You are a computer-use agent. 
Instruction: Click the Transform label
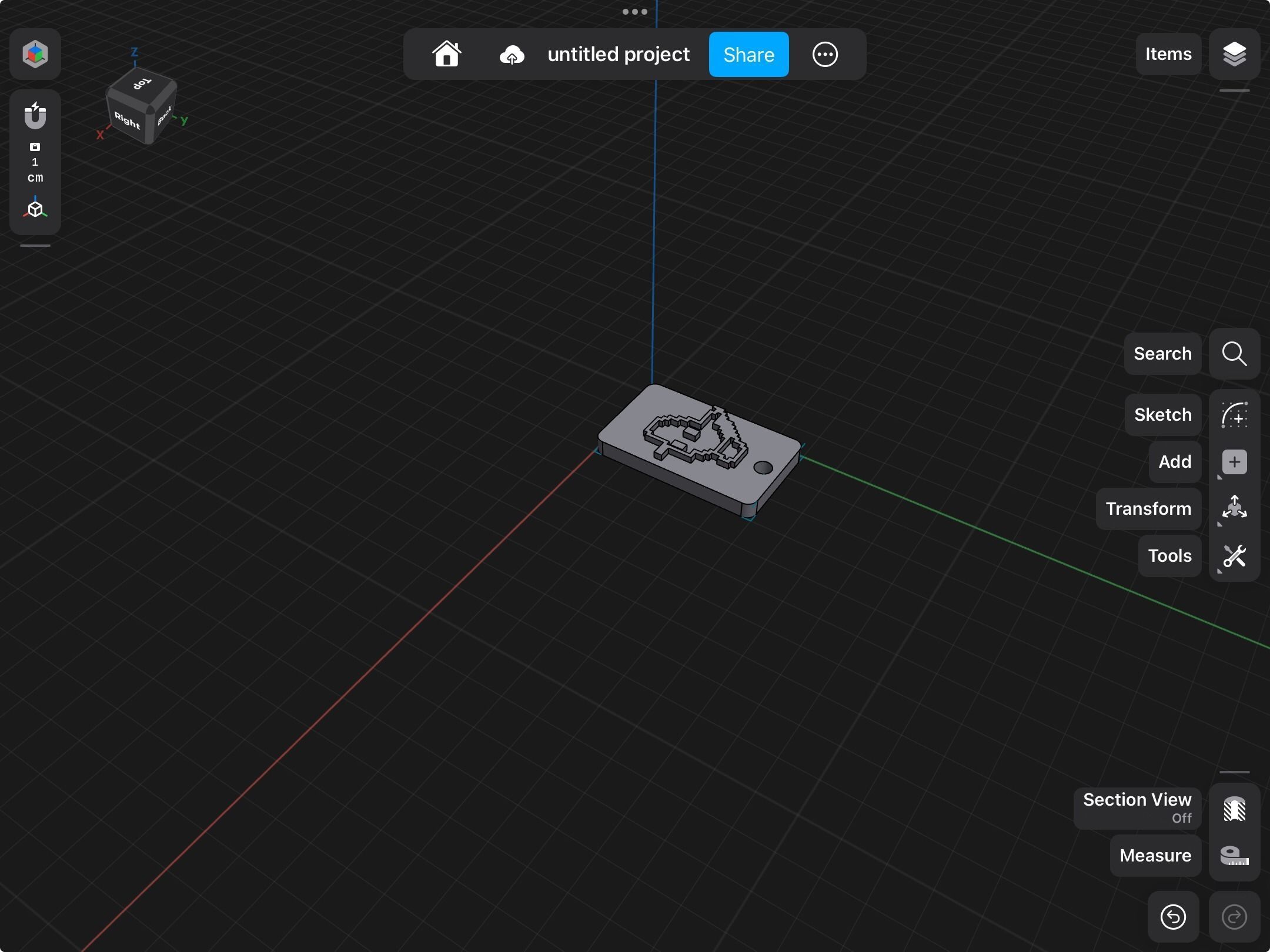[x=1148, y=509]
